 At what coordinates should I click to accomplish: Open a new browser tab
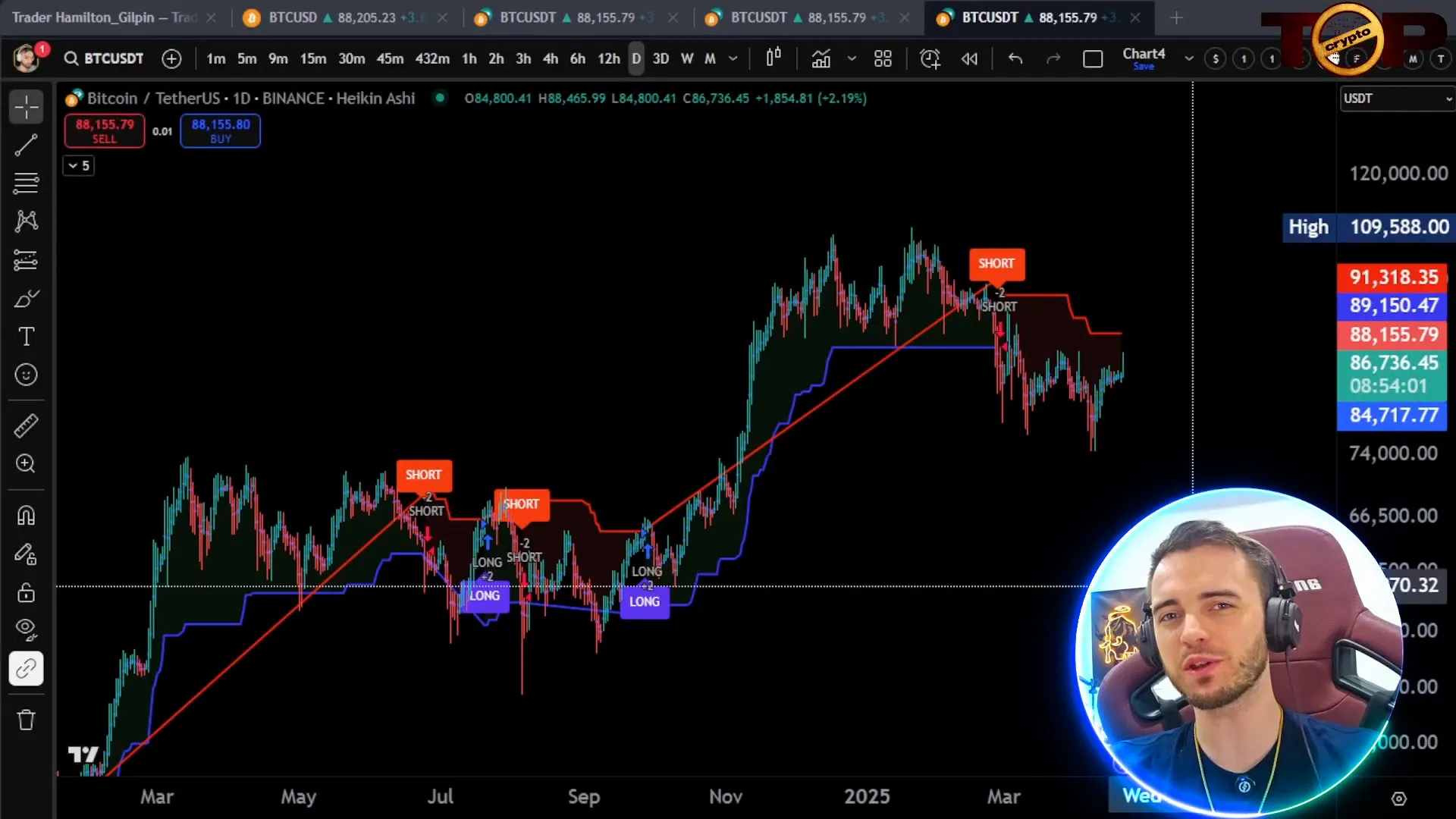click(x=1176, y=17)
